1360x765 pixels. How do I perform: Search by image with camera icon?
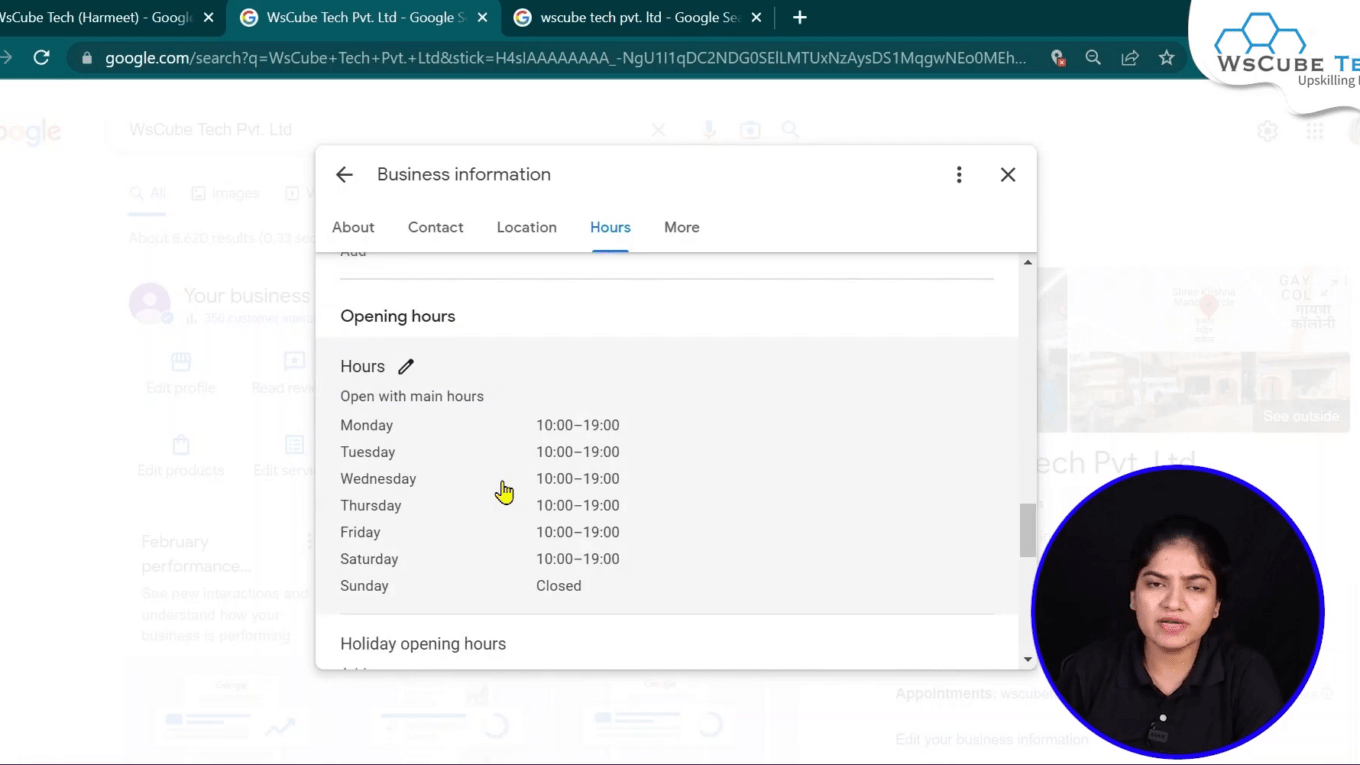point(750,130)
